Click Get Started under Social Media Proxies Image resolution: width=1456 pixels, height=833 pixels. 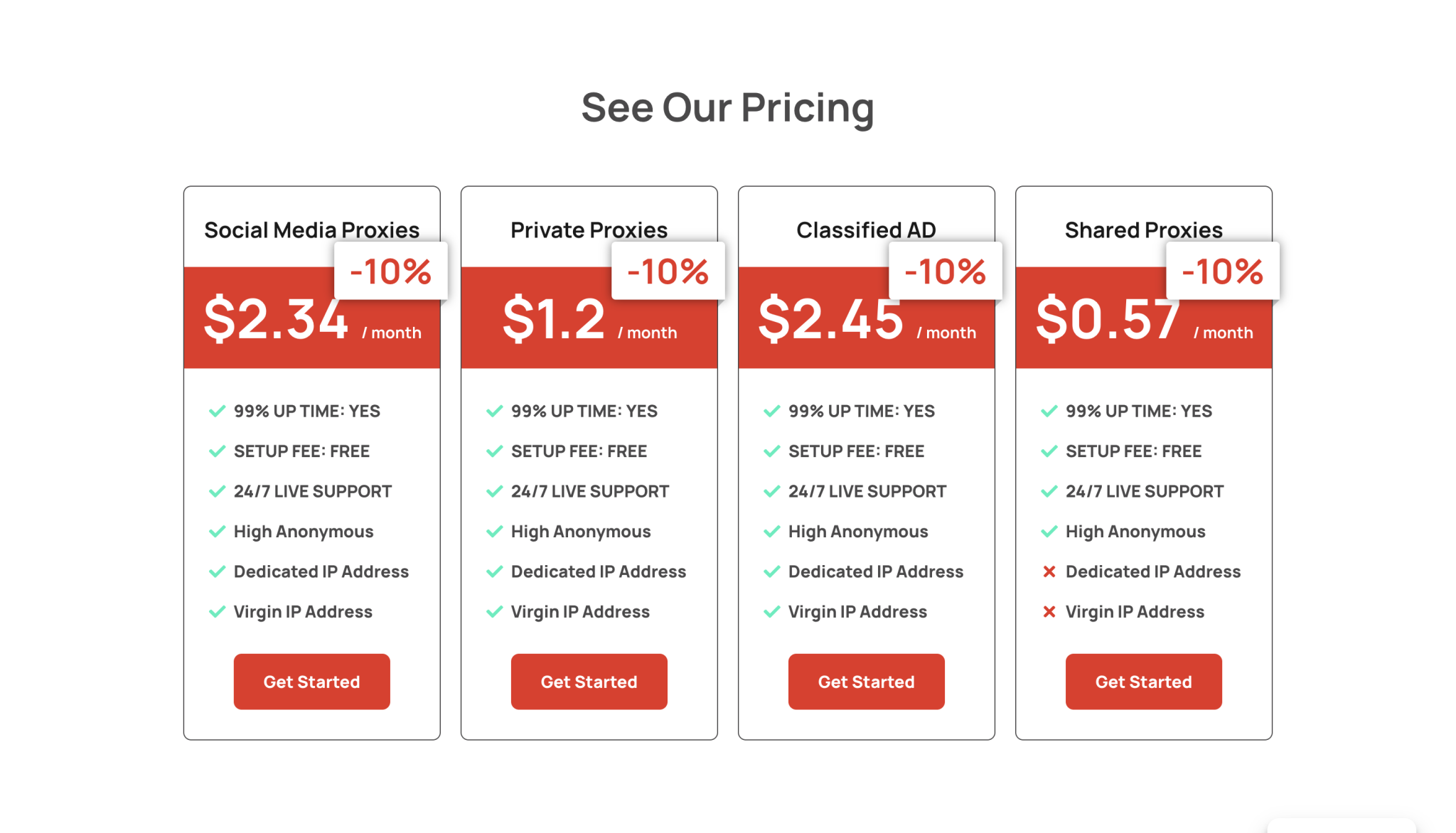point(311,682)
